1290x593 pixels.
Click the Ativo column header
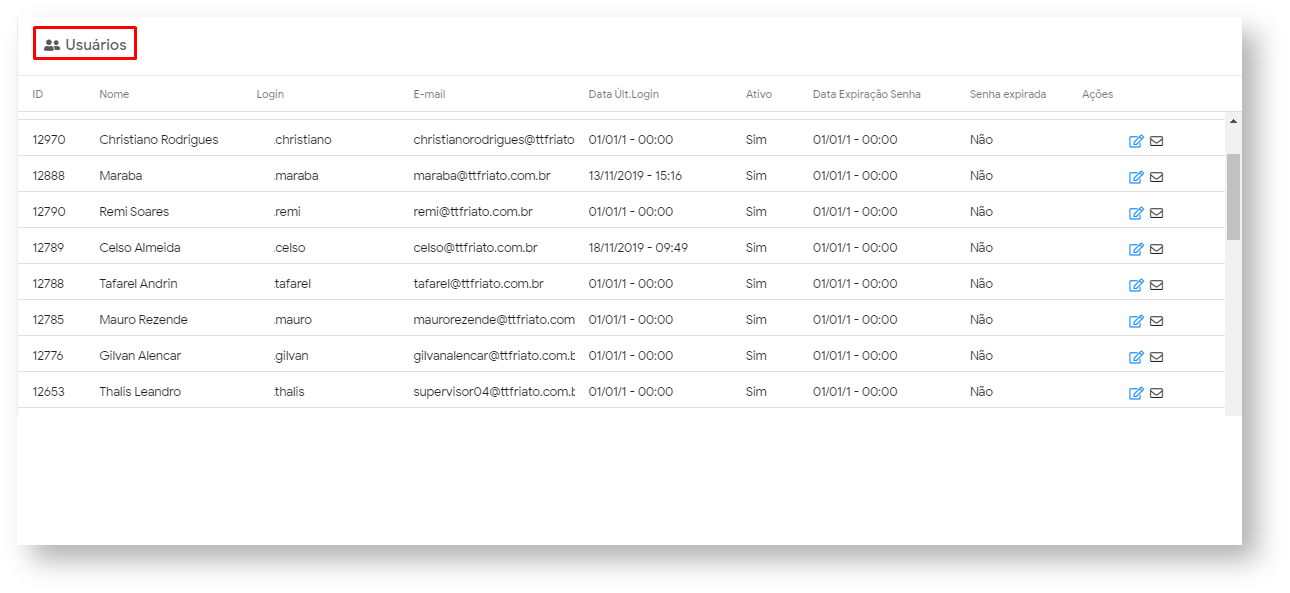point(759,94)
